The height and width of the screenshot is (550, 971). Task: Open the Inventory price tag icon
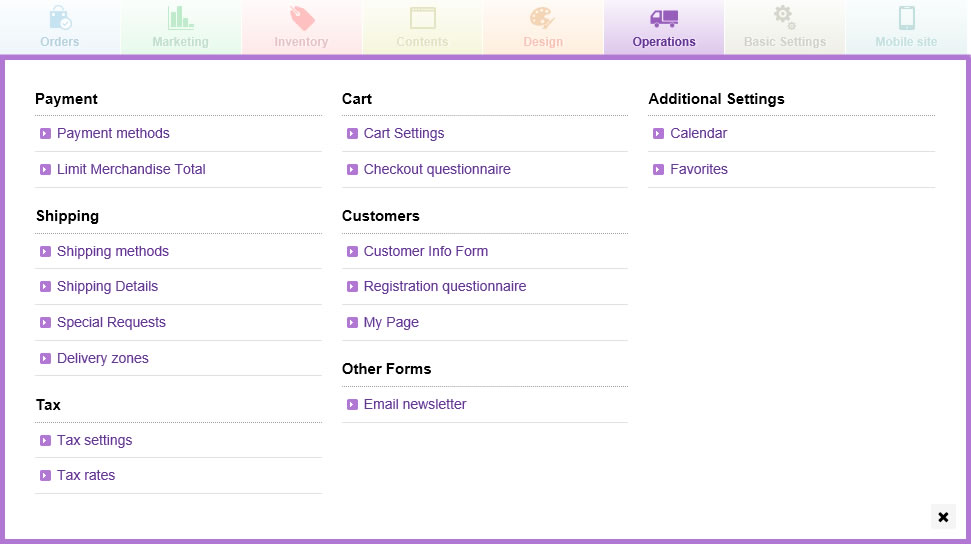(x=302, y=18)
